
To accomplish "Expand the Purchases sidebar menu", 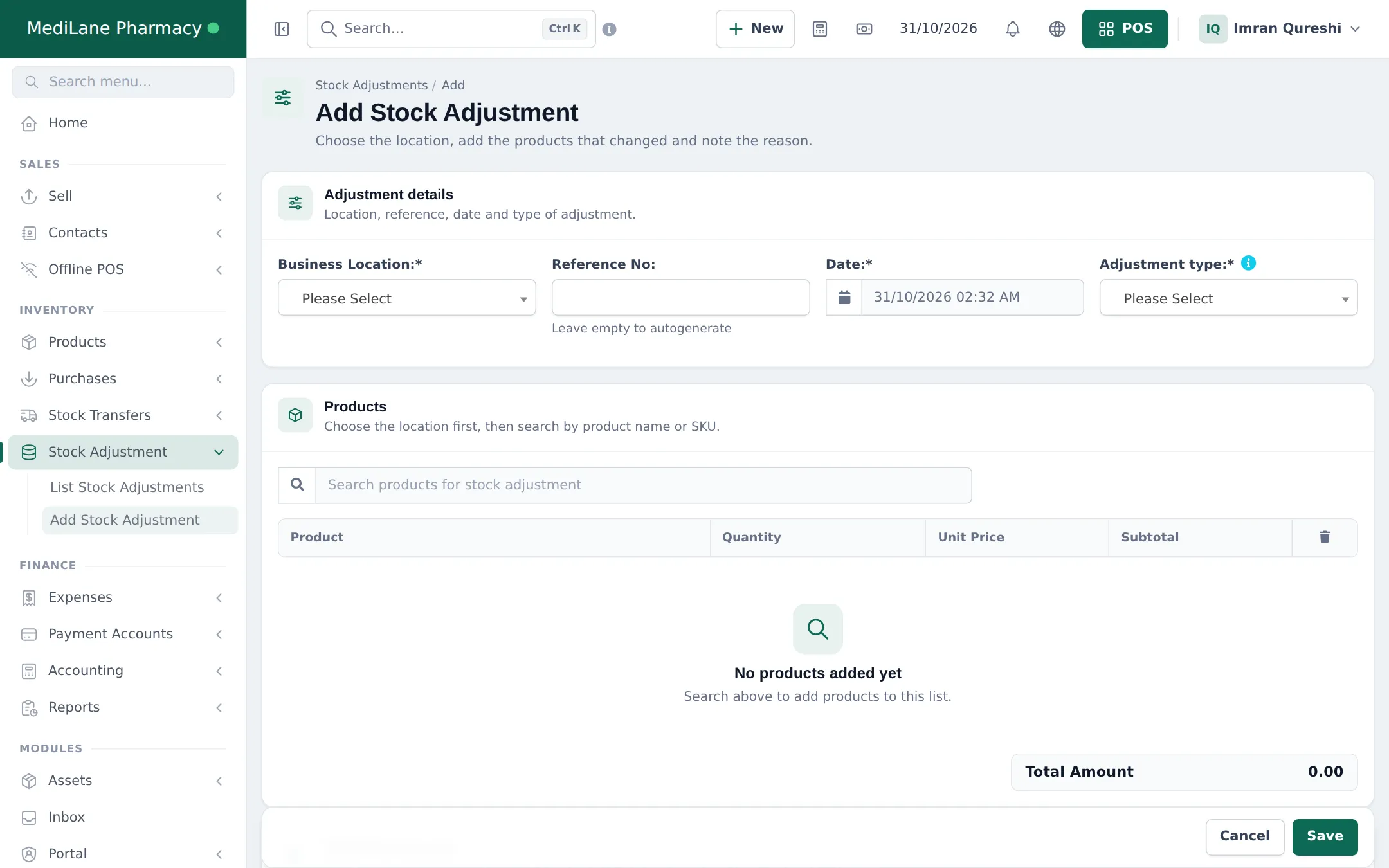I will click(123, 379).
